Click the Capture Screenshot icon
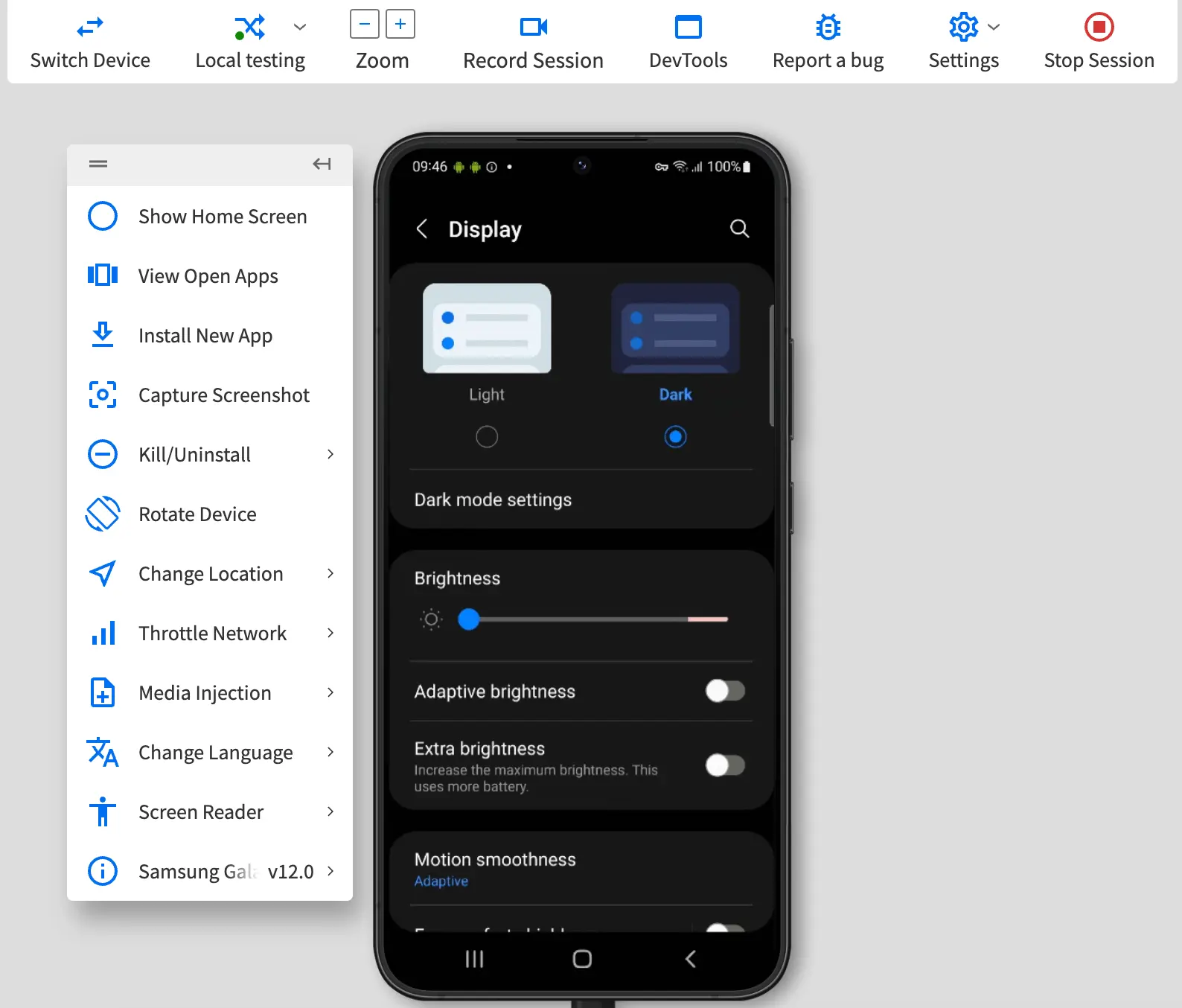This screenshot has height=1008, width=1182. [x=103, y=395]
